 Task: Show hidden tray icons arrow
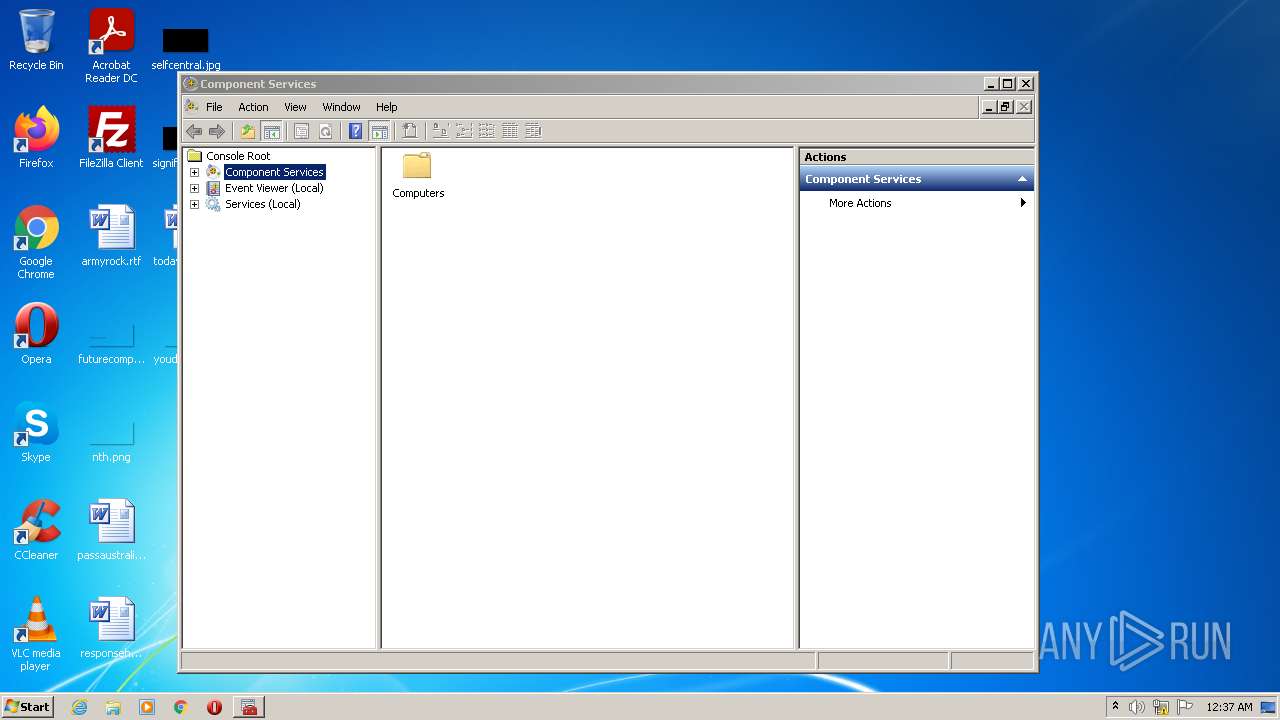click(x=1115, y=706)
